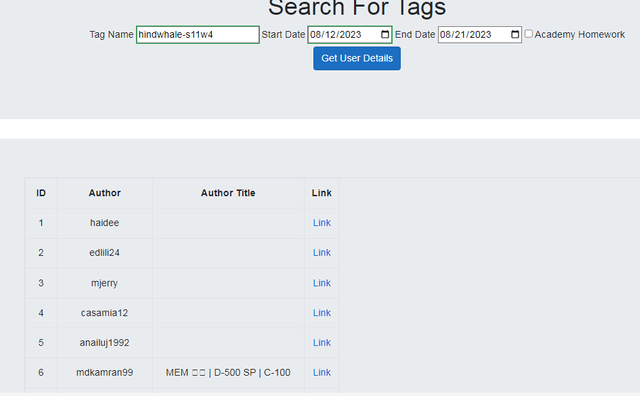Click the Academy Homework label text
Image resolution: width=640 pixels, height=396 pixels.
[x=580, y=35]
